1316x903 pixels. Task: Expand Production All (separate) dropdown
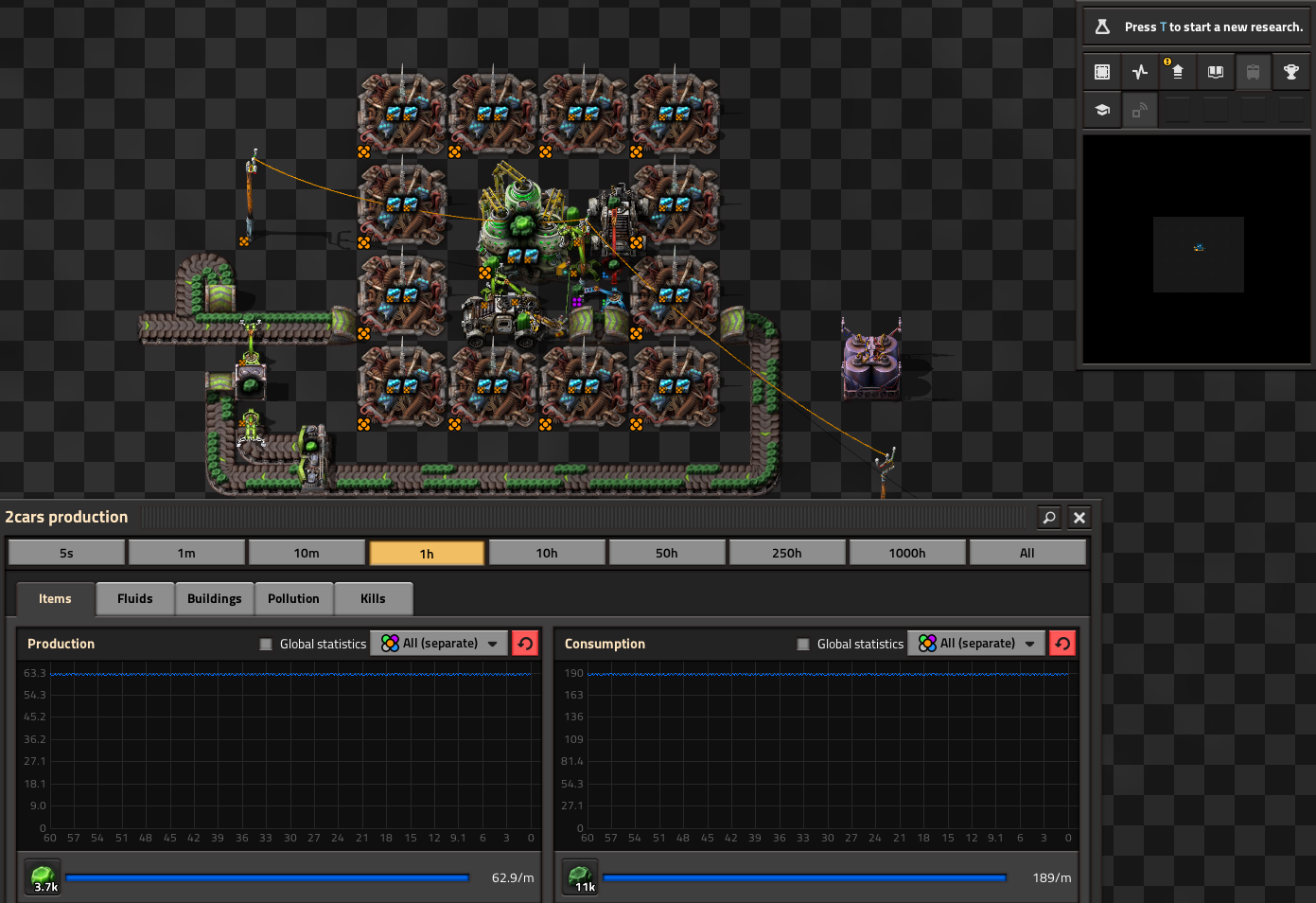439,644
